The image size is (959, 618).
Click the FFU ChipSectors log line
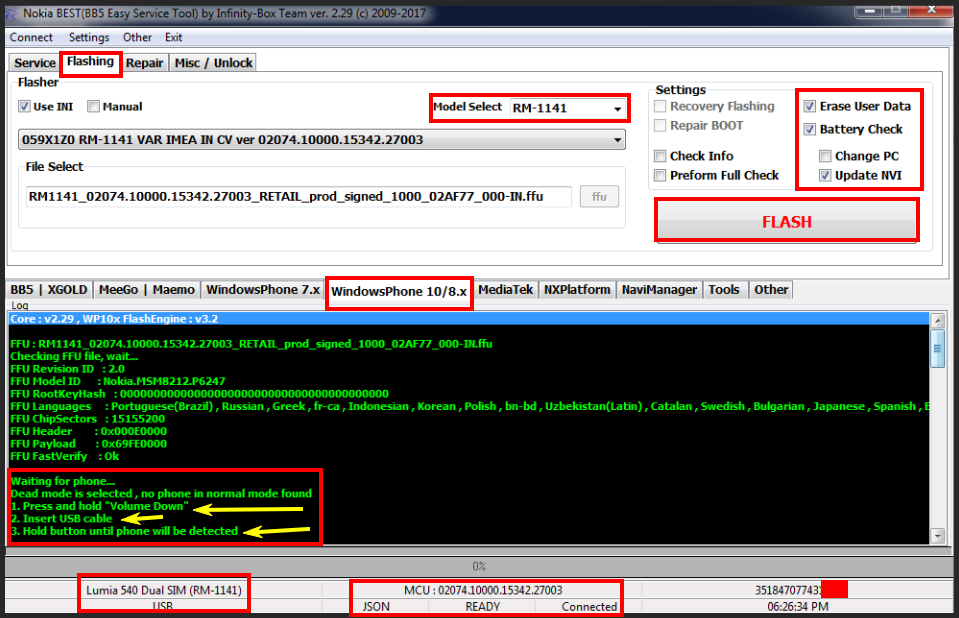pyautogui.click(x=87, y=419)
